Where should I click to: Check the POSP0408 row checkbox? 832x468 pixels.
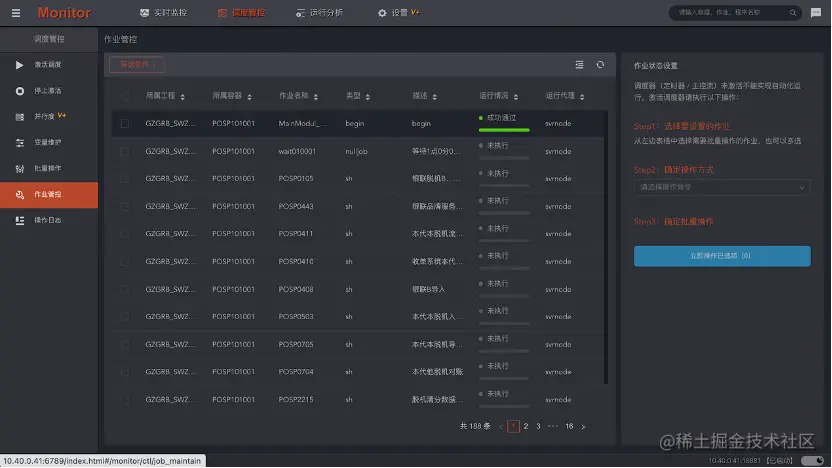(x=125, y=289)
